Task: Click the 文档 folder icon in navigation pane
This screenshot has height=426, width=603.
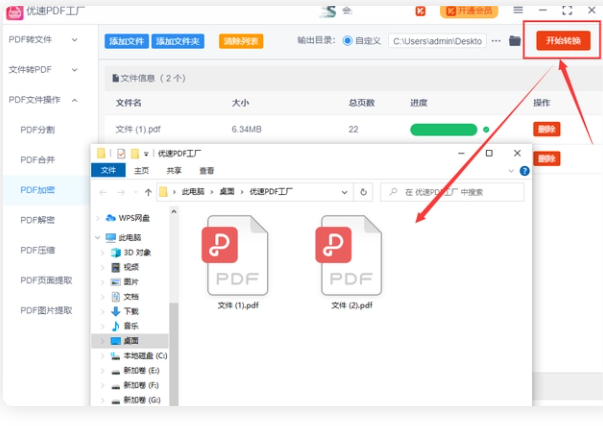Action: 115,297
